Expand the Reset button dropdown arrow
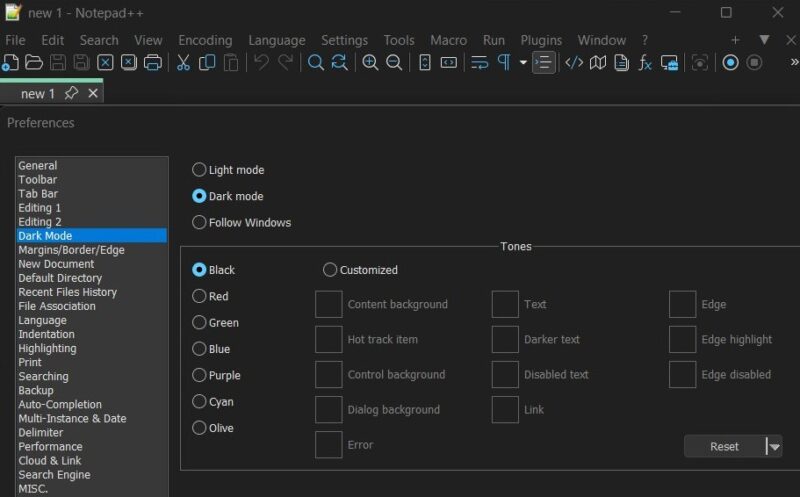800x497 pixels. pos(774,446)
